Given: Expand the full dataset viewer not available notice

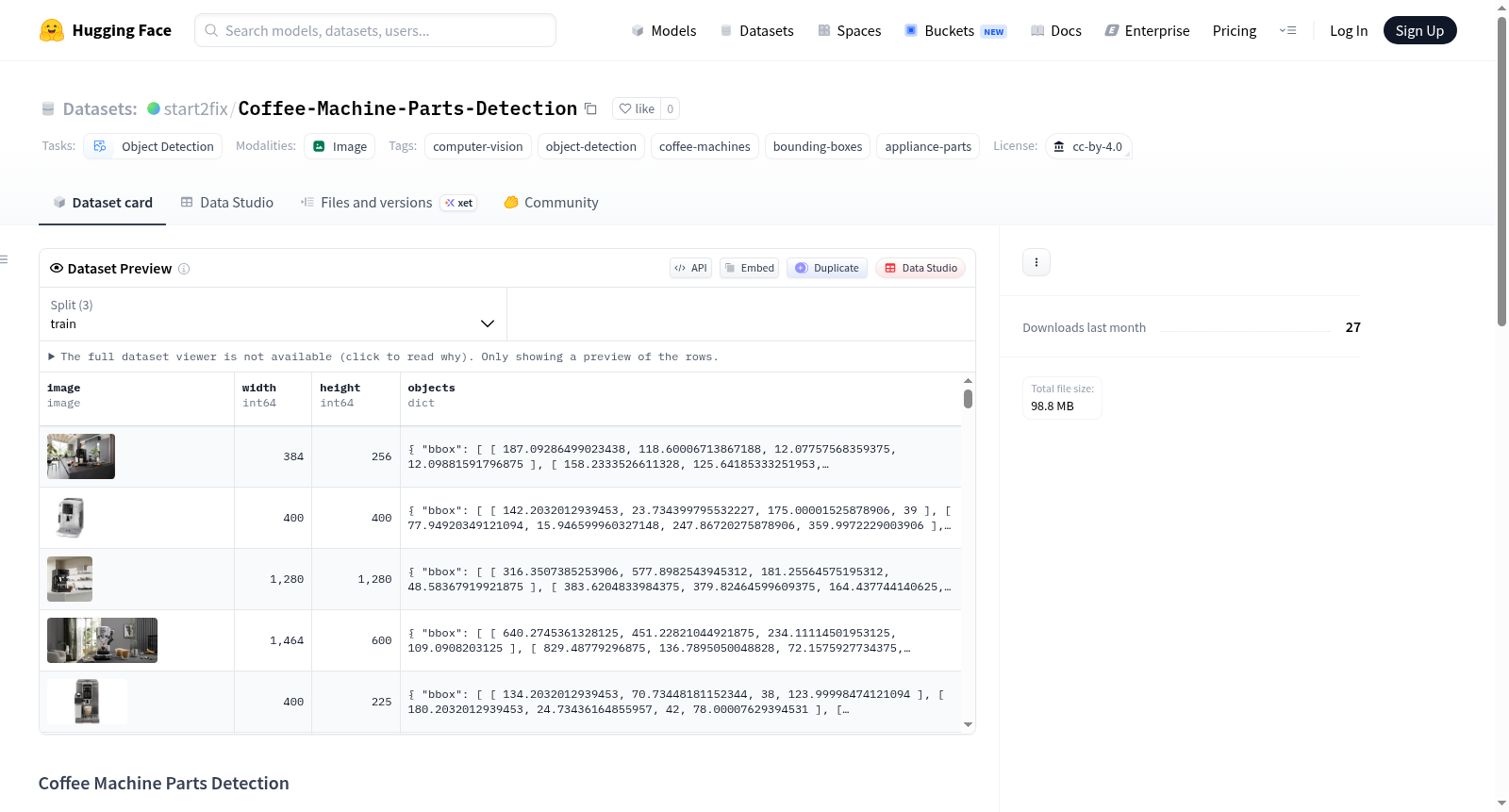Looking at the screenshot, I should [x=384, y=356].
